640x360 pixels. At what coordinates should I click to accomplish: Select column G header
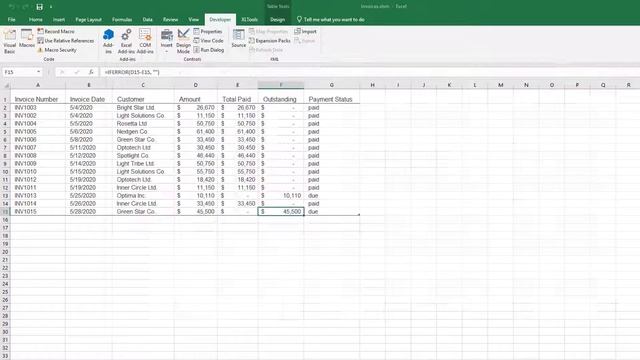pos(331,85)
